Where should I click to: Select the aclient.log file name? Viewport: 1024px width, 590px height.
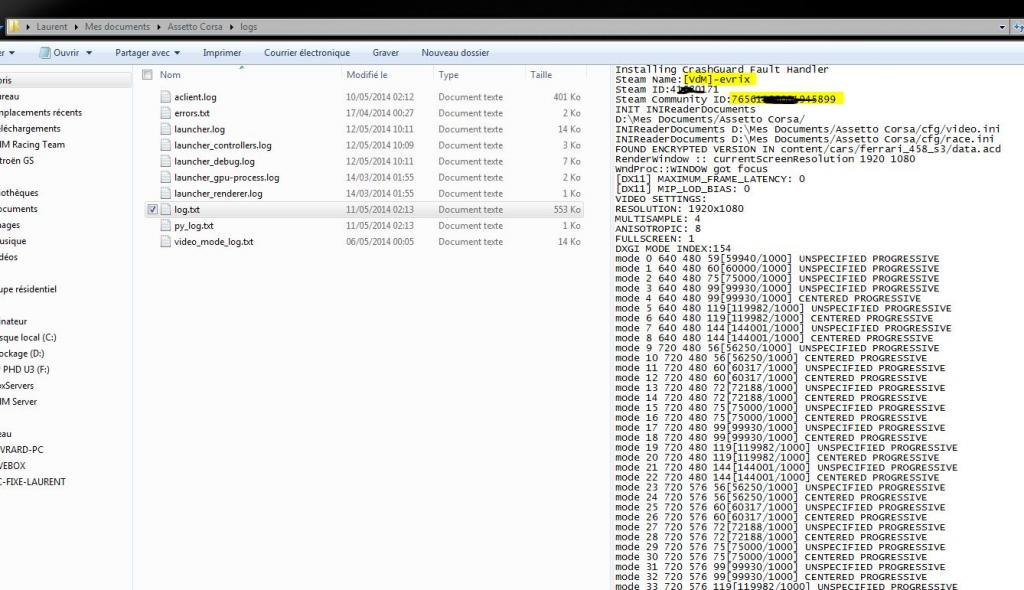[x=195, y=97]
